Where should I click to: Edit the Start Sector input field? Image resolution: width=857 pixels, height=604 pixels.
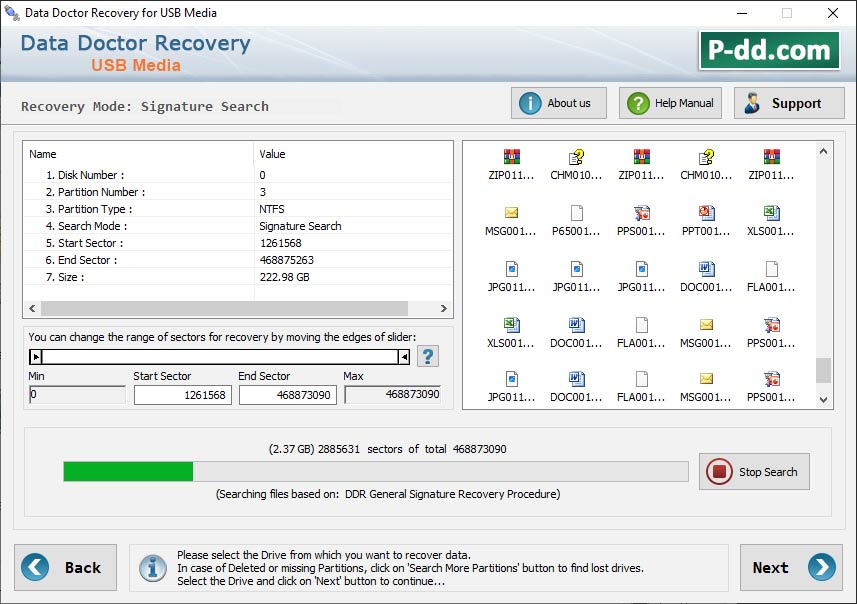click(183, 395)
